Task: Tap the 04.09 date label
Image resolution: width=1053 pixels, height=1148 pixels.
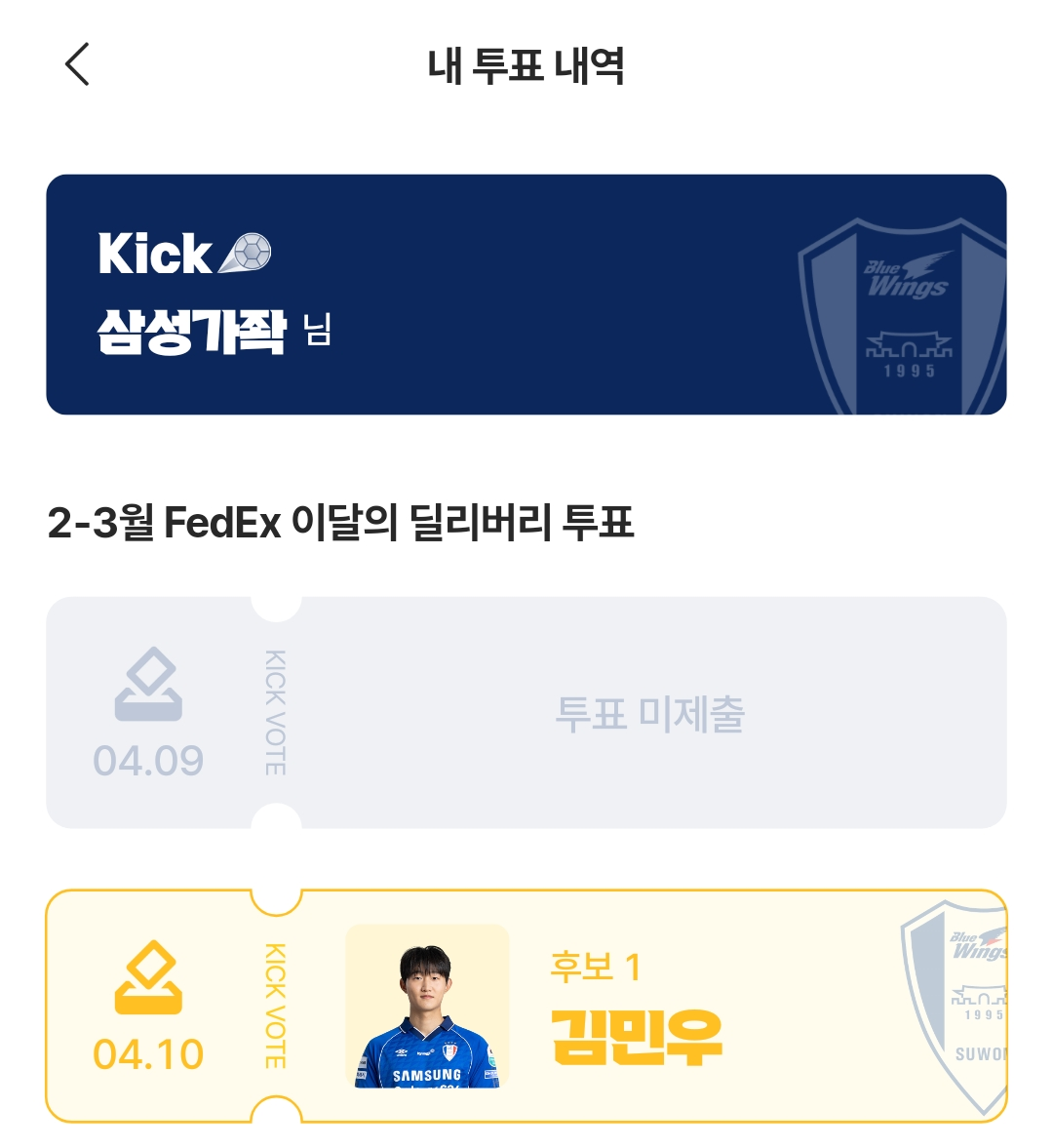Action: [148, 761]
